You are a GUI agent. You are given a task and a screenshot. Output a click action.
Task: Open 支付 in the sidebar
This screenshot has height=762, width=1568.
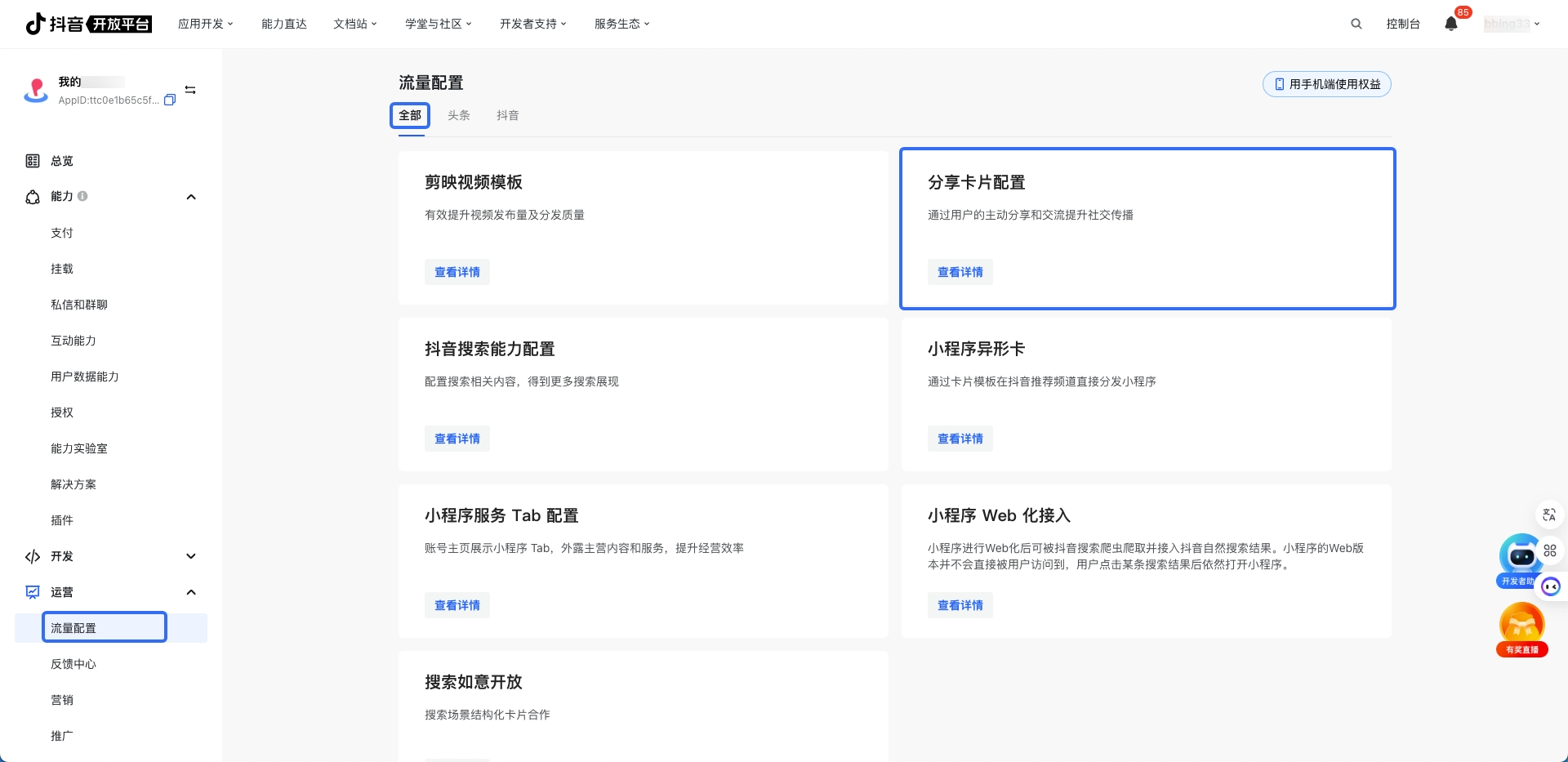tap(62, 233)
